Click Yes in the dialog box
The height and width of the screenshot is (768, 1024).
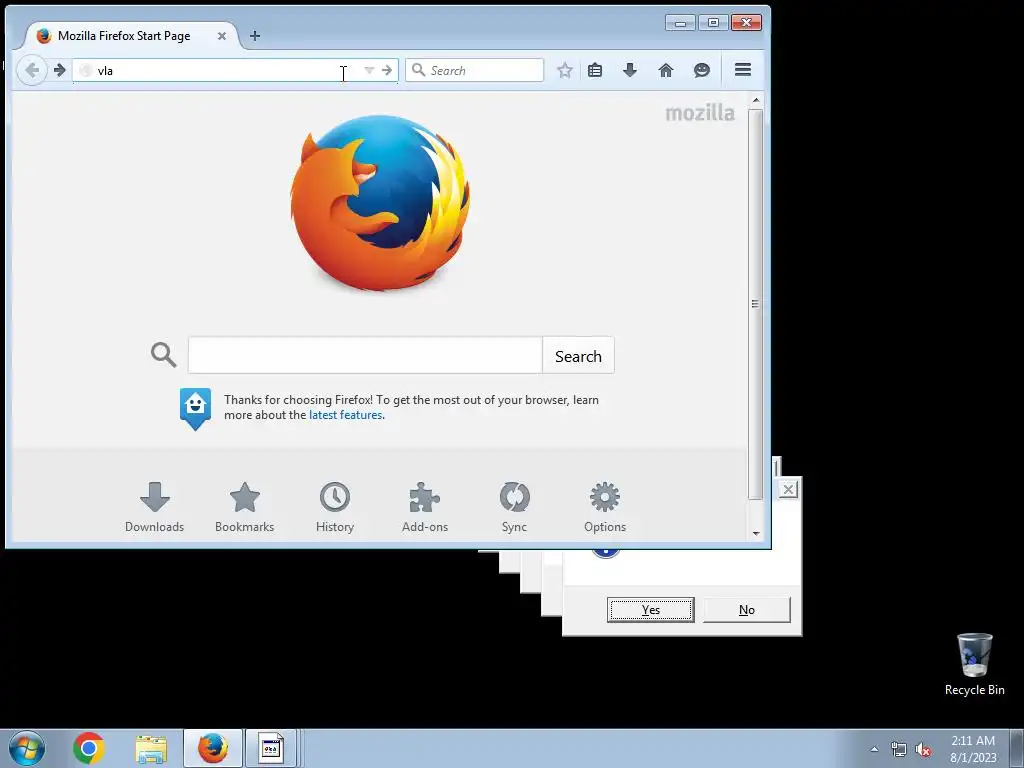pos(650,610)
